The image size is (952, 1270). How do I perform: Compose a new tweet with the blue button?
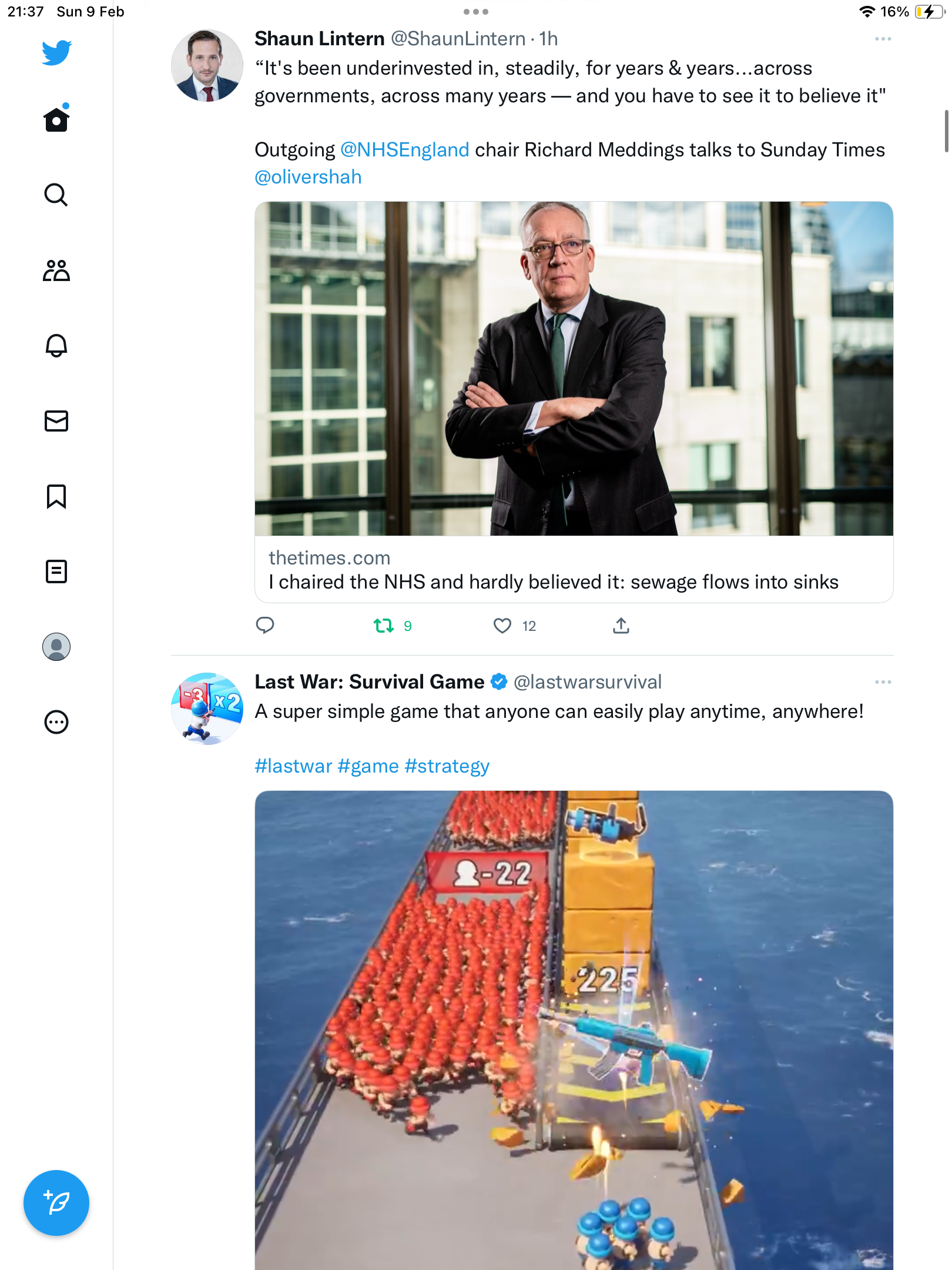coord(56,1203)
